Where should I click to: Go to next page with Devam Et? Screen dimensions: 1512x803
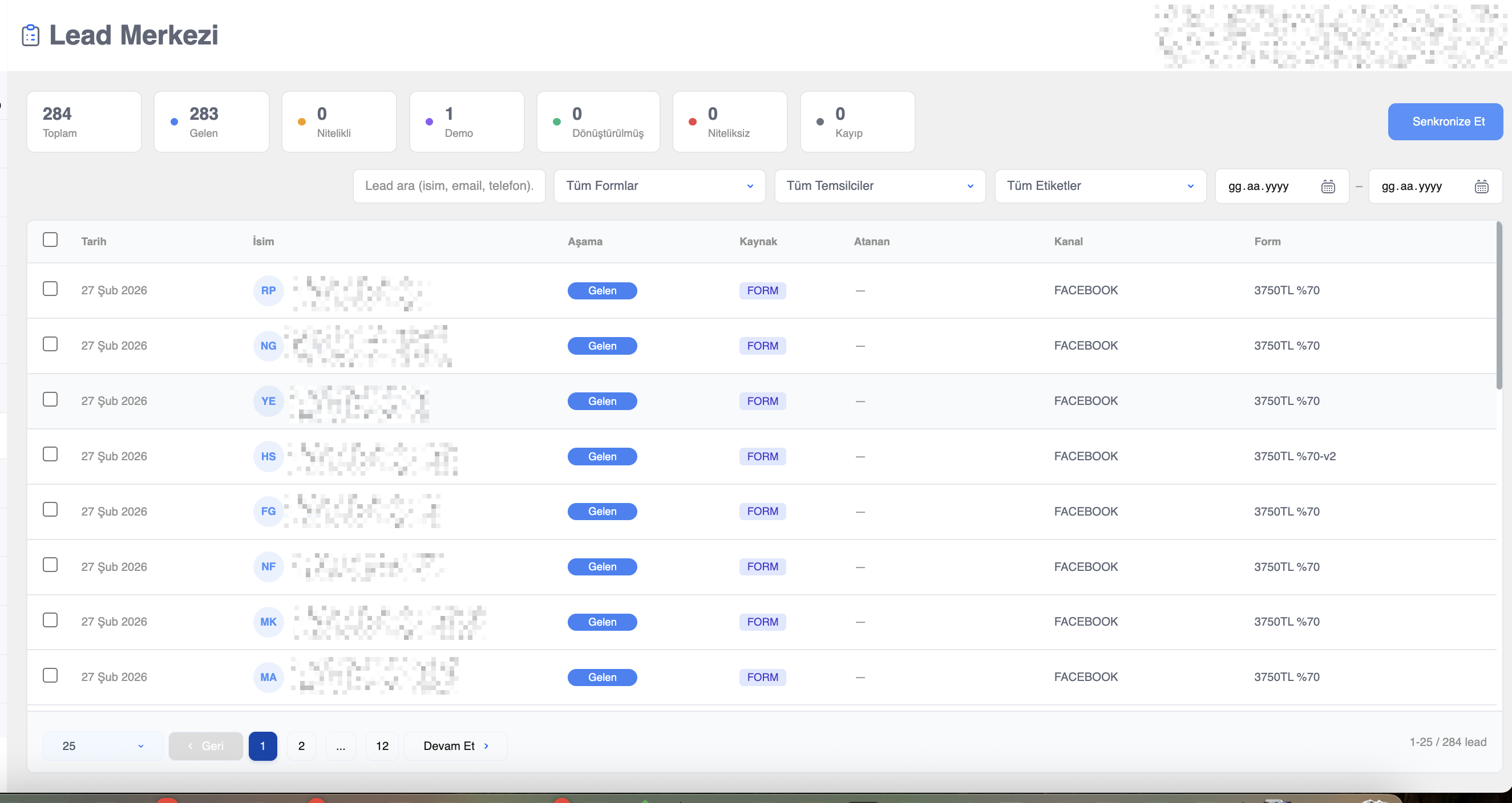[455, 745]
